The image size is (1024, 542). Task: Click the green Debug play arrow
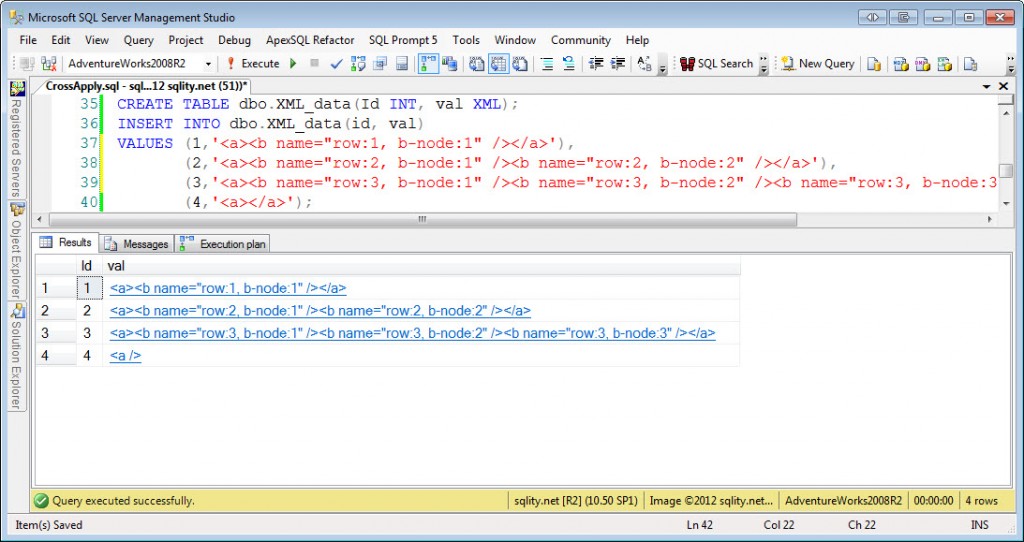[294, 63]
